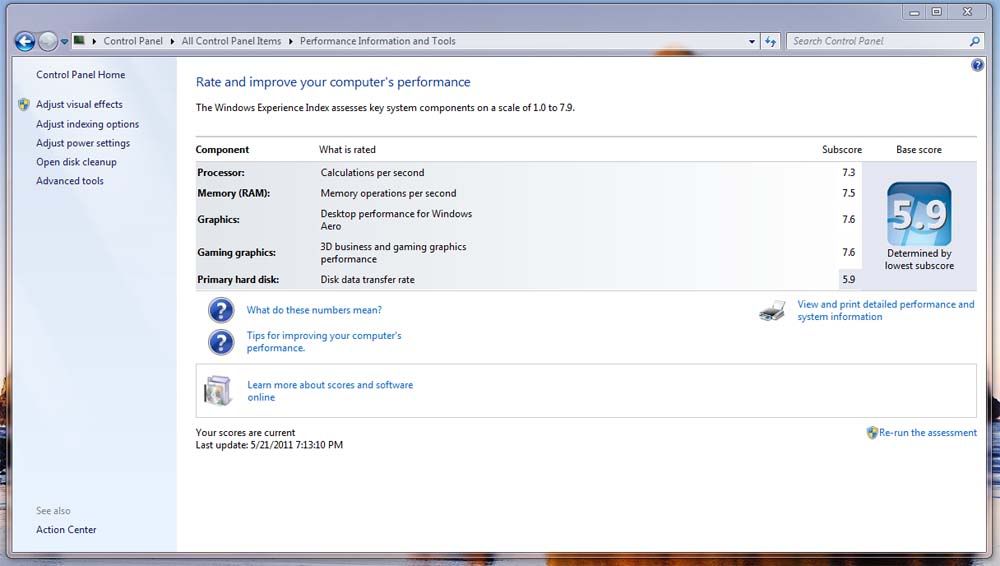Viewport: 1000px width, 566px height.
Task: Go to Control Panel Home
Action: (80, 75)
